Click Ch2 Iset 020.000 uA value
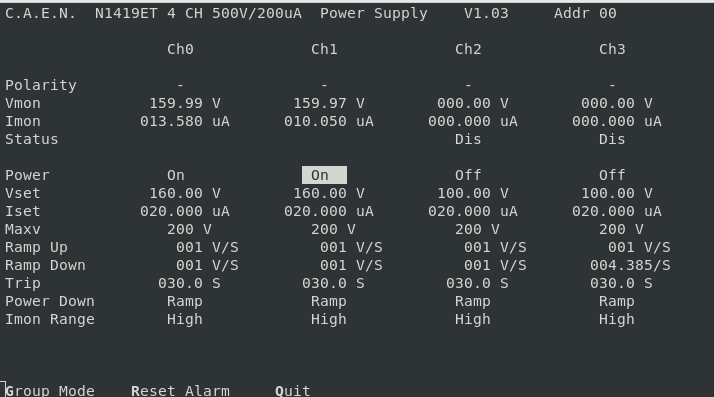This screenshot has width=714, height=397. pos(473,211)
